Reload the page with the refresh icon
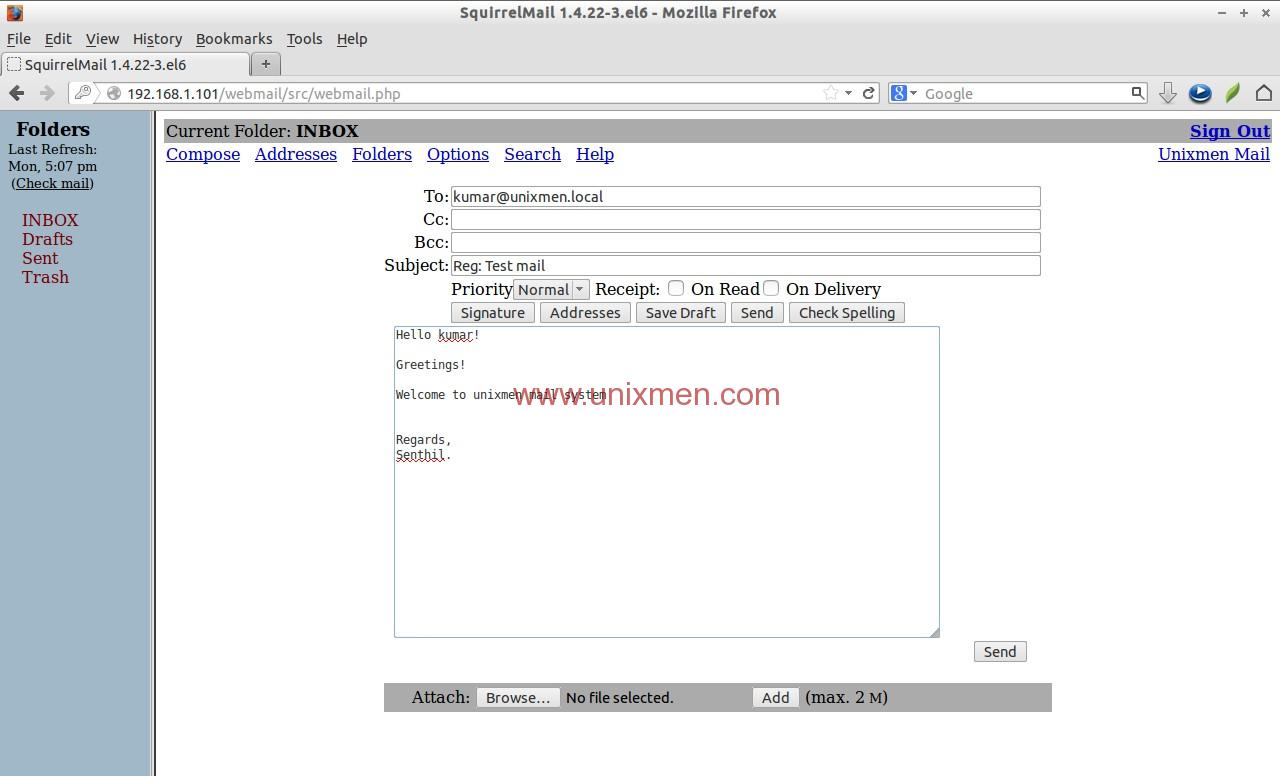 [x=869, y=93]
